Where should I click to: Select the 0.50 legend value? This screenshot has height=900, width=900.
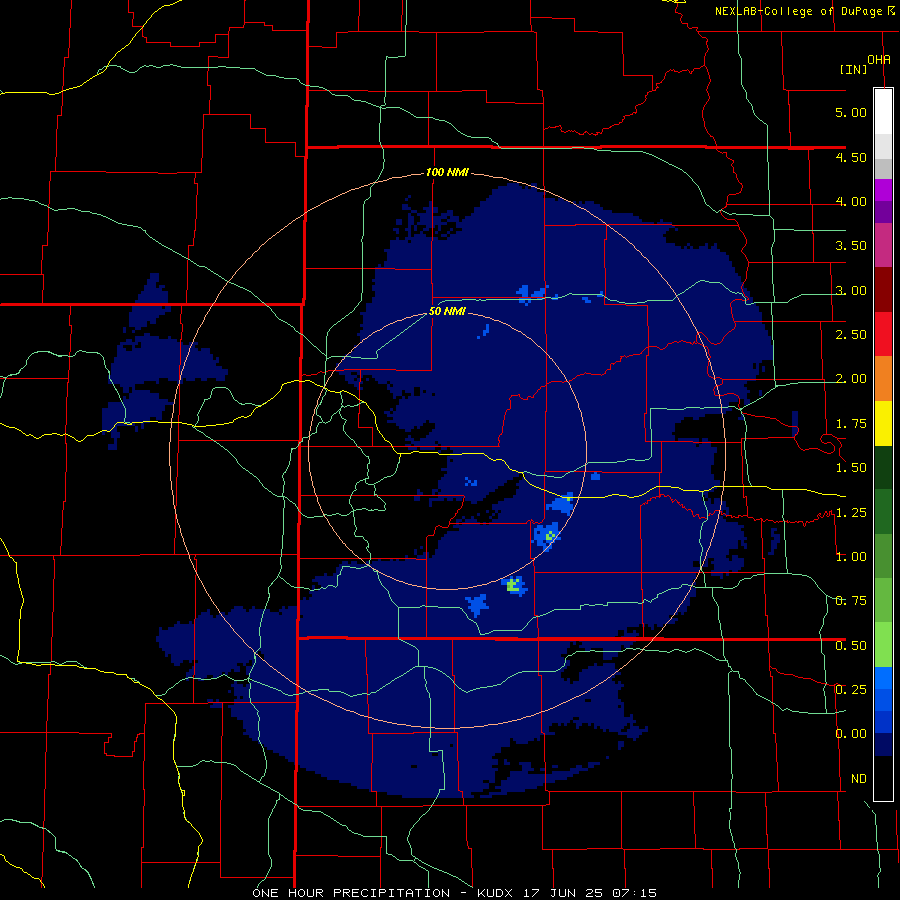pos(851,646)
